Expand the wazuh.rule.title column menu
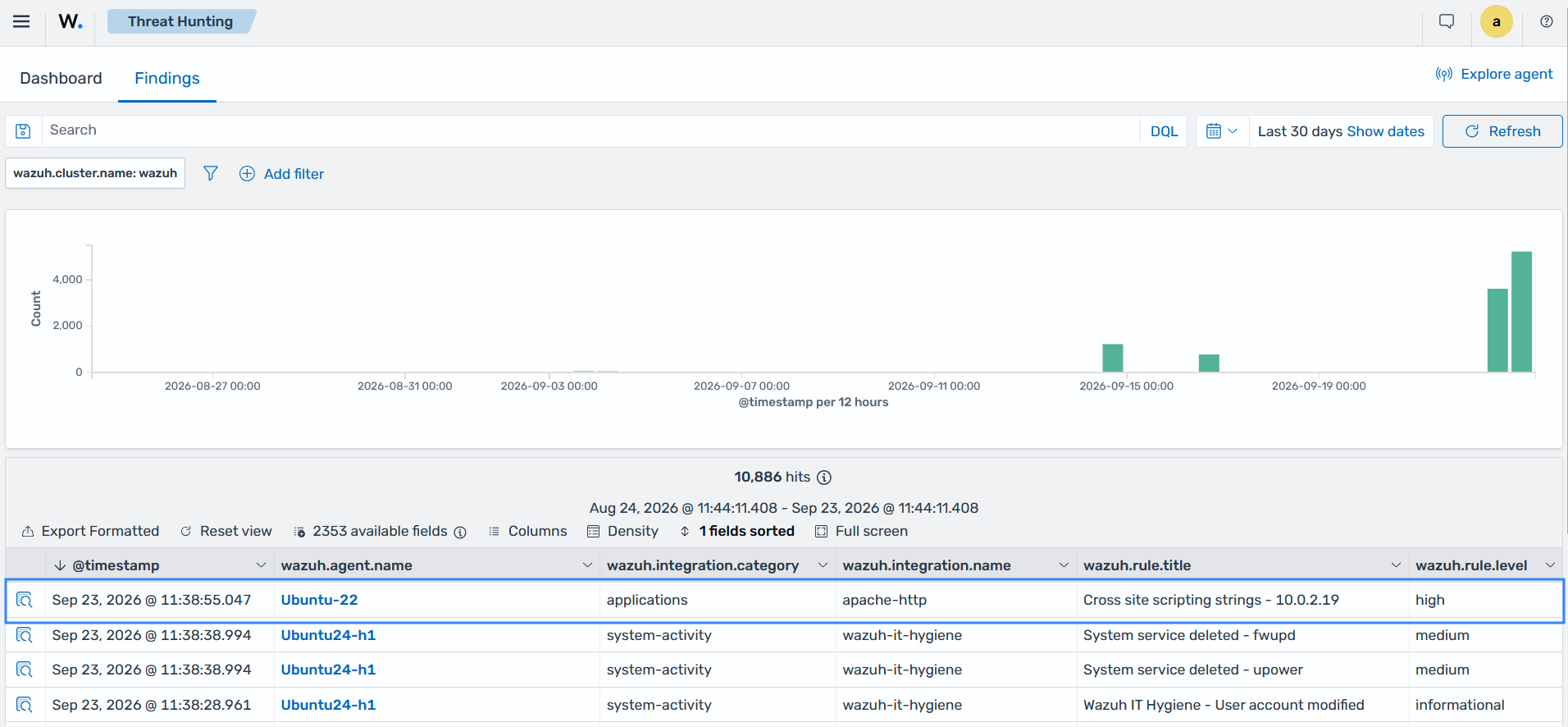 pos(1396,565)
